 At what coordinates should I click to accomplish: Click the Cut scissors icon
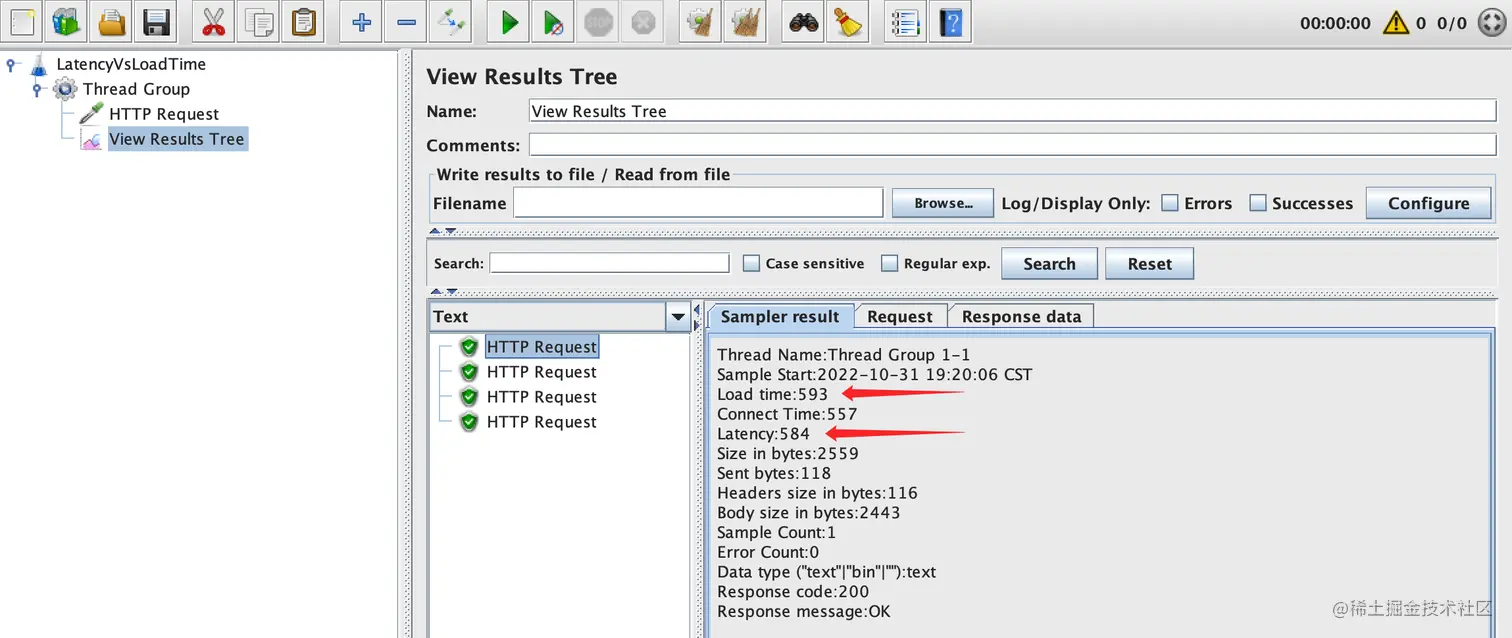click(x=214, y=22)
